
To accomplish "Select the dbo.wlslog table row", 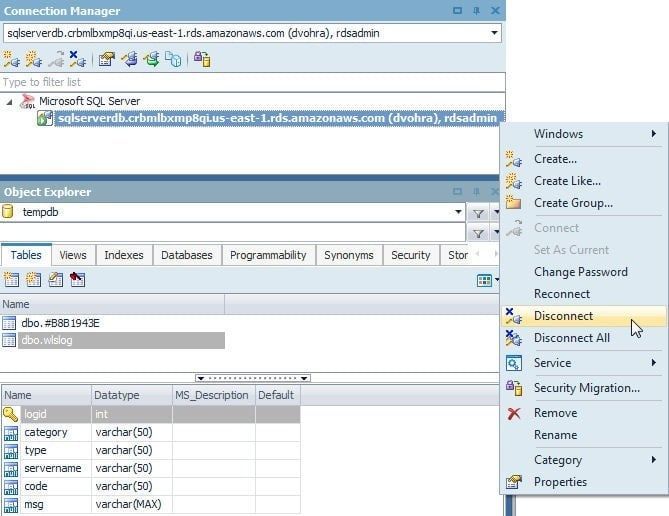I will coord(121,341).
